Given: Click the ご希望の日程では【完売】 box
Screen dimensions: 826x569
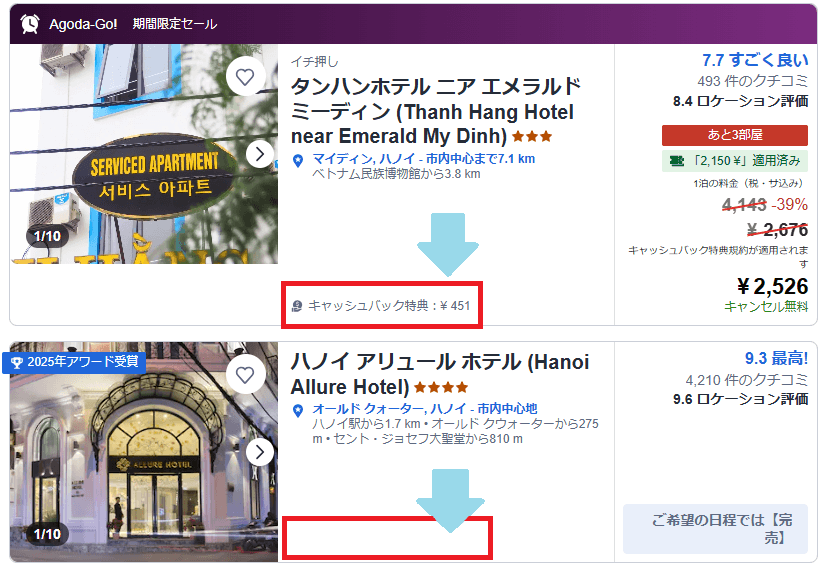Looking at the screenshot, I should coord(715,528).
